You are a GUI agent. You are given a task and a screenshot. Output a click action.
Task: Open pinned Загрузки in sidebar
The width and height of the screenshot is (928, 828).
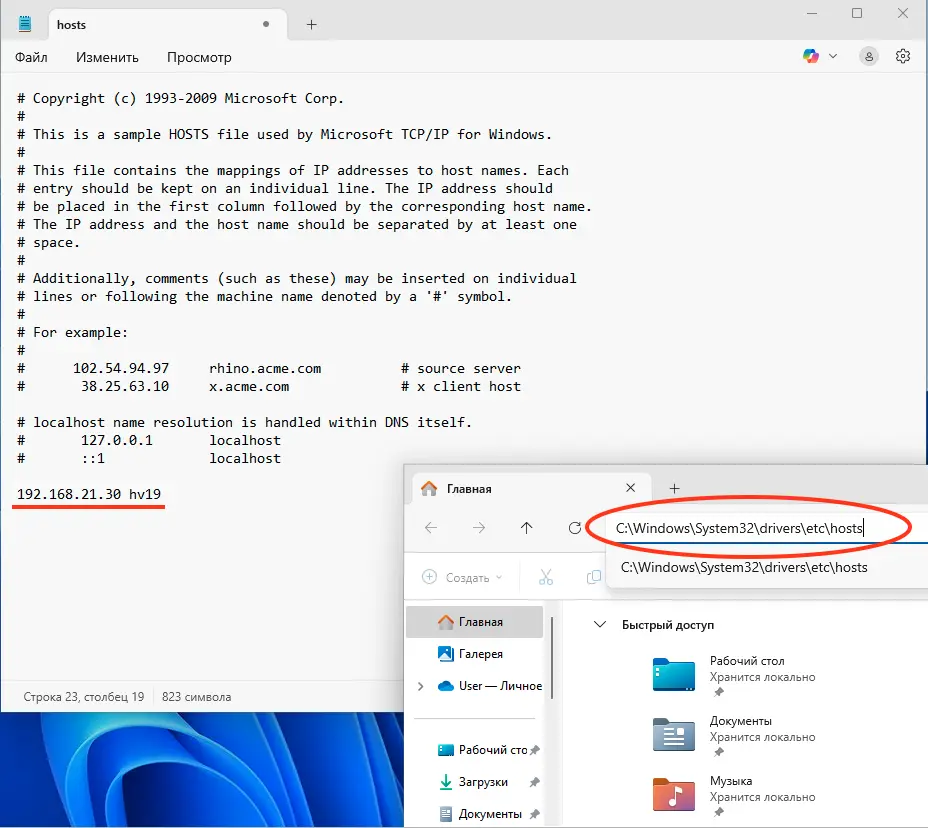pyautogui.click(x=473, y=782)
